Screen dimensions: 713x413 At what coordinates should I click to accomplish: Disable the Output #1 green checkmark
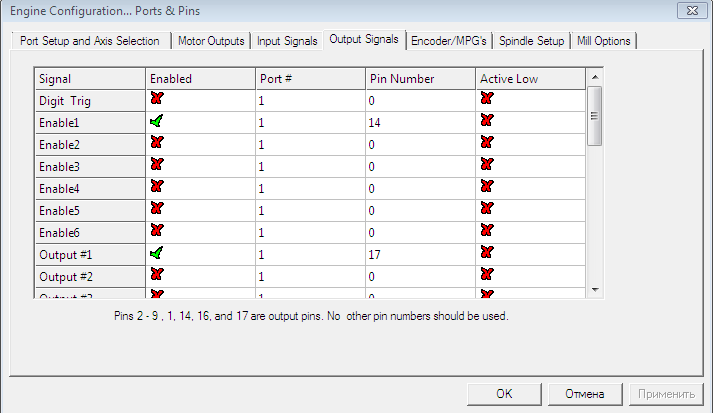pos(156,253)
